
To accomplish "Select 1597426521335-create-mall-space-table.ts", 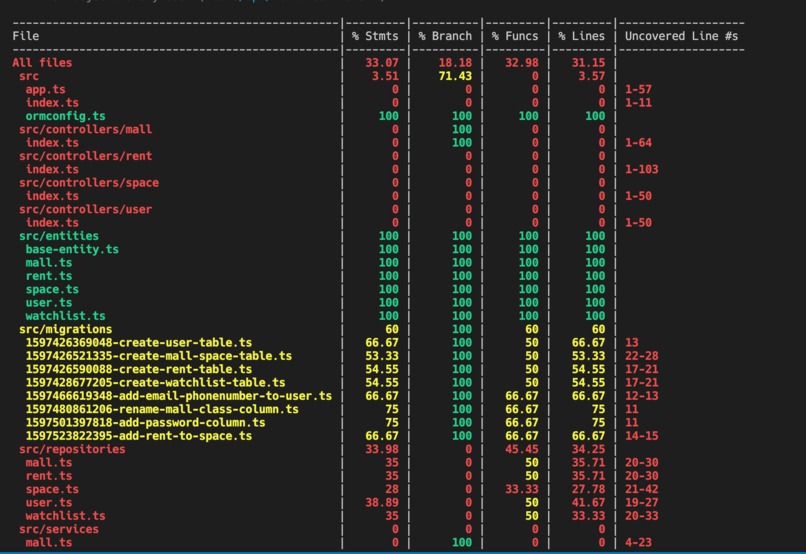I will [159, 356].
